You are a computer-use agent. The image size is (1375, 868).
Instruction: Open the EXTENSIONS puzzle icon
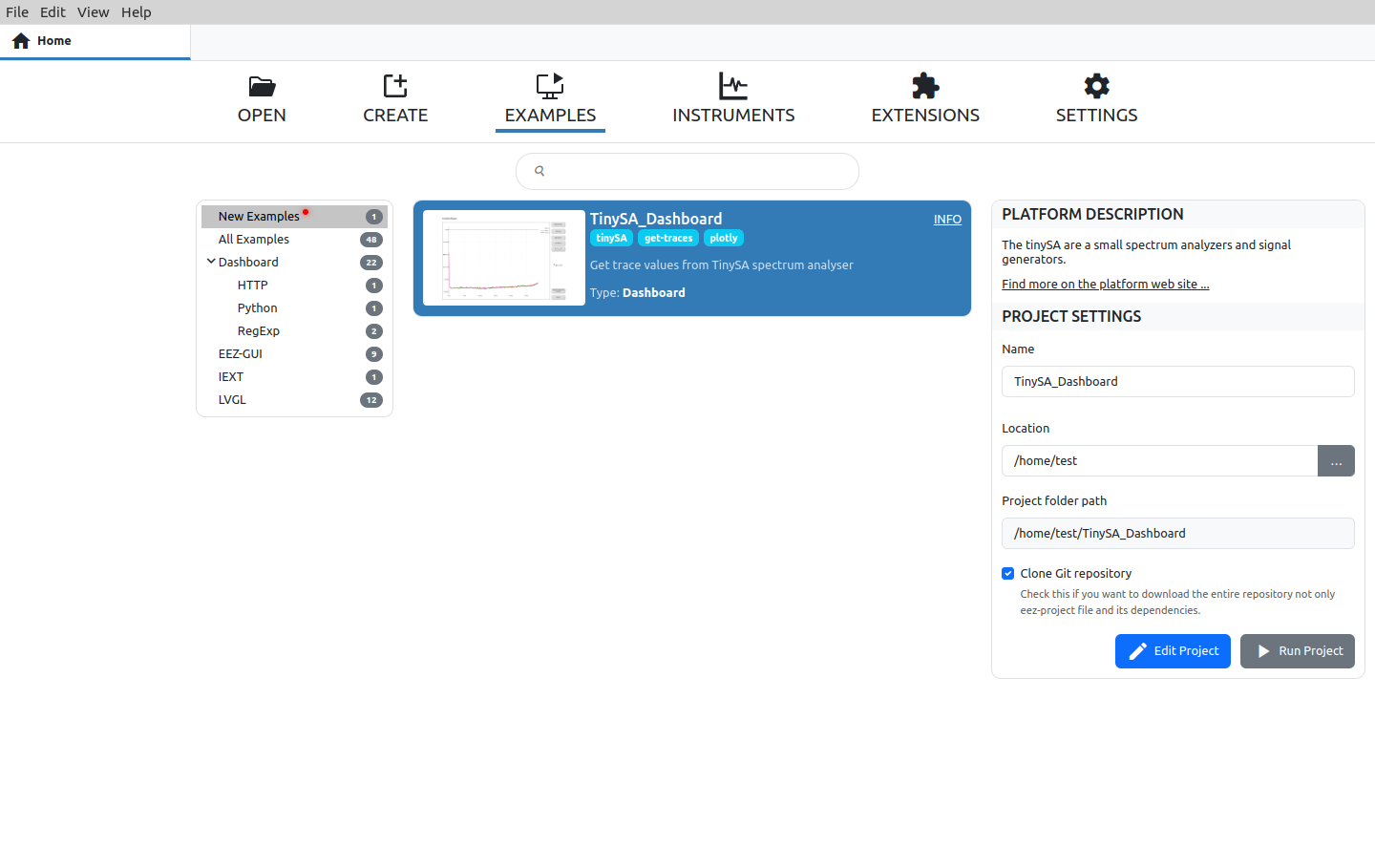tap(925, 86)
